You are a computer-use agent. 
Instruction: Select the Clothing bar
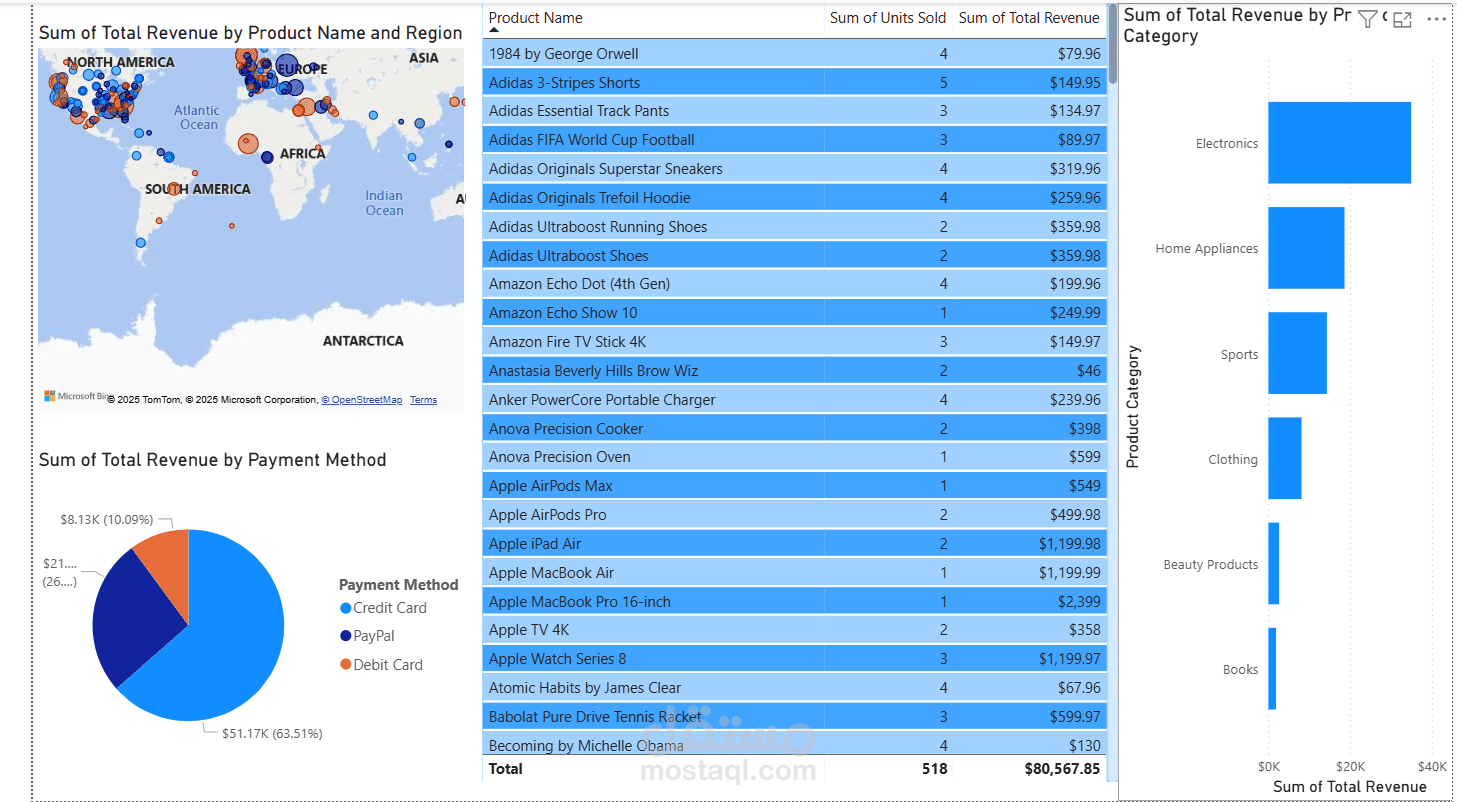click(1284, 458)
